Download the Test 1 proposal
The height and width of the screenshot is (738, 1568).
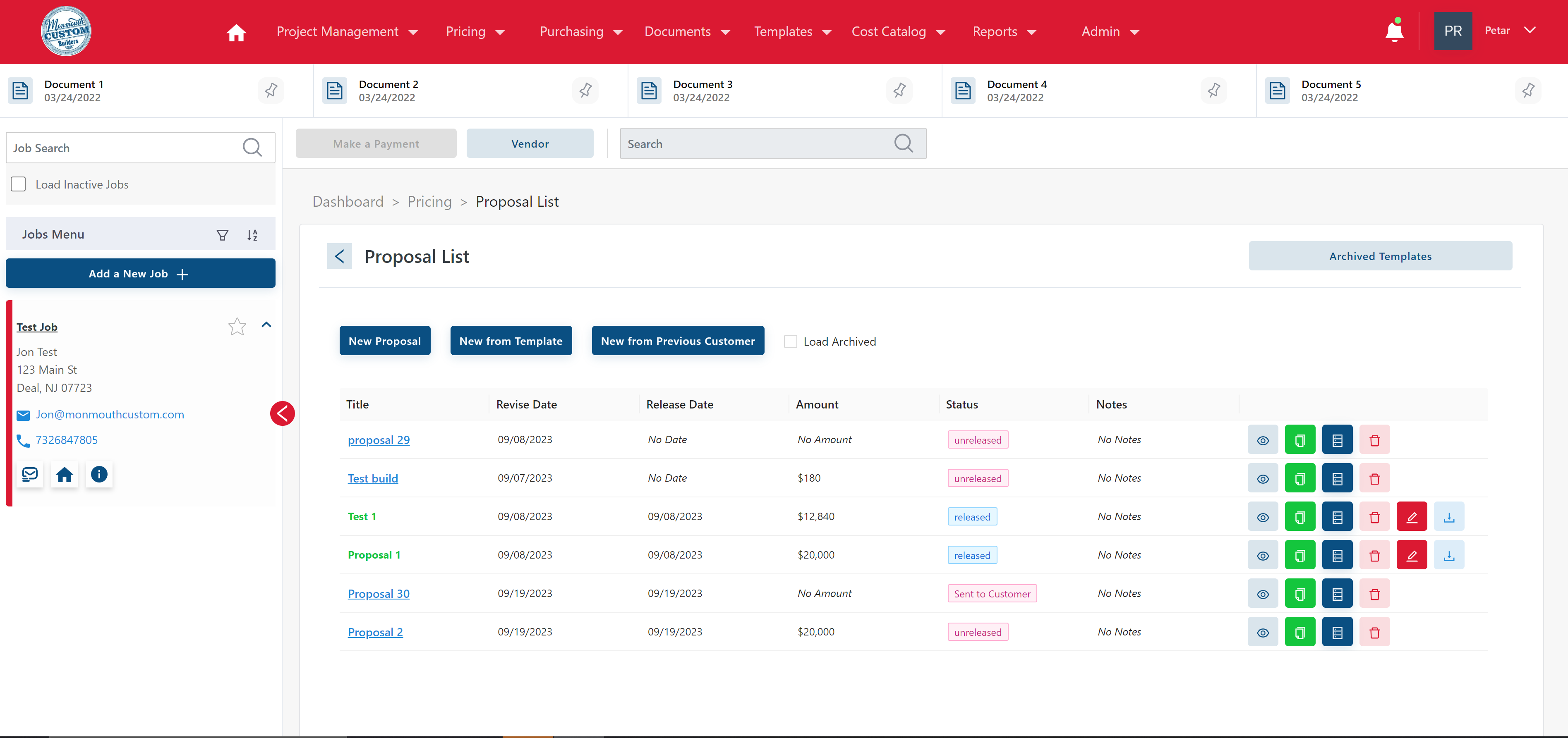pos(1449,517)
